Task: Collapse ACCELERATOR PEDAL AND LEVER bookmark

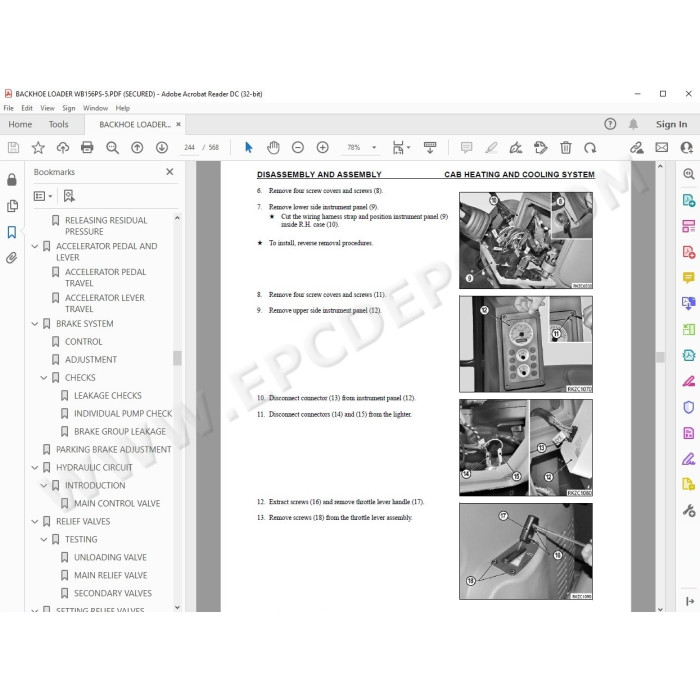Action: [35, 246]
